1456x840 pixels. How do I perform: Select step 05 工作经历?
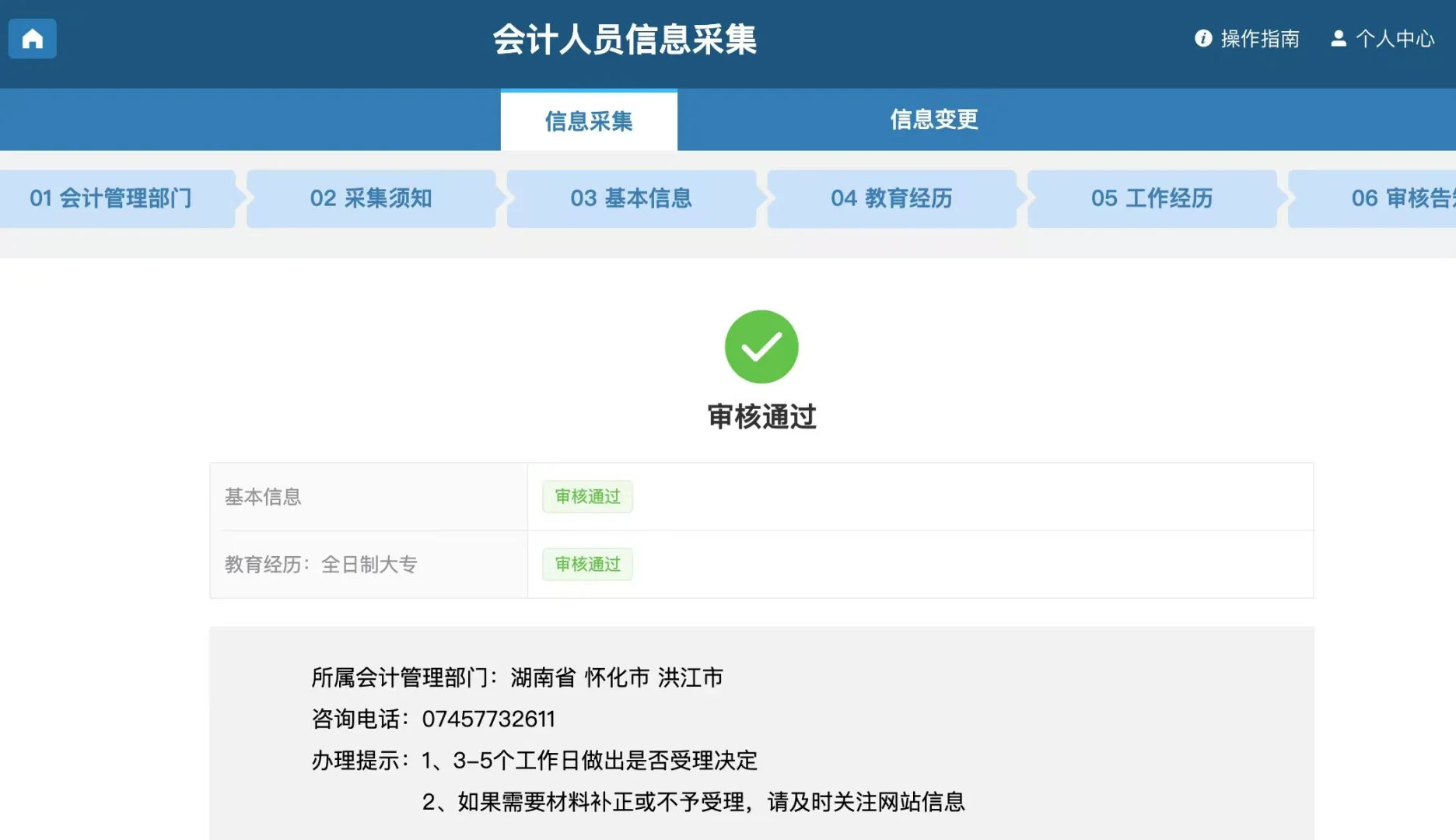click(x=1153, y=198)
